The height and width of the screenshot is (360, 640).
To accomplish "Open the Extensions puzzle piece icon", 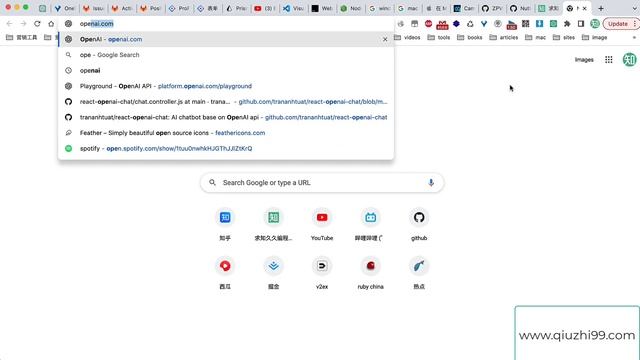I will pos(567,24).
